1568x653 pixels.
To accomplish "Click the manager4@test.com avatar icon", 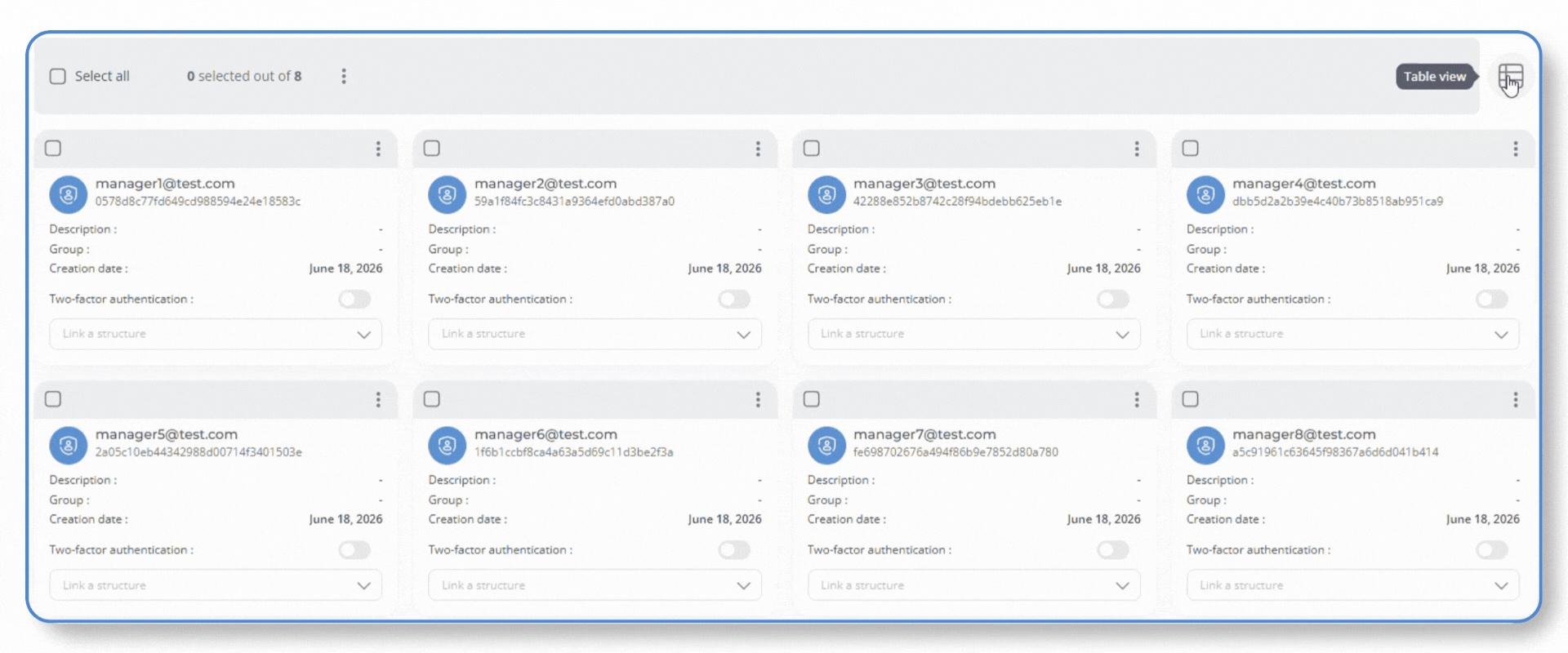I will pyautogui.click(x=1205, y=194).
